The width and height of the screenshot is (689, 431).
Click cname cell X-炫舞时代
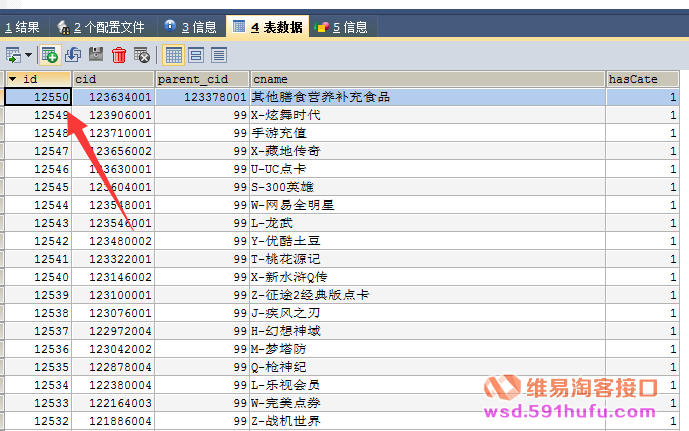(x=428, y=115)
